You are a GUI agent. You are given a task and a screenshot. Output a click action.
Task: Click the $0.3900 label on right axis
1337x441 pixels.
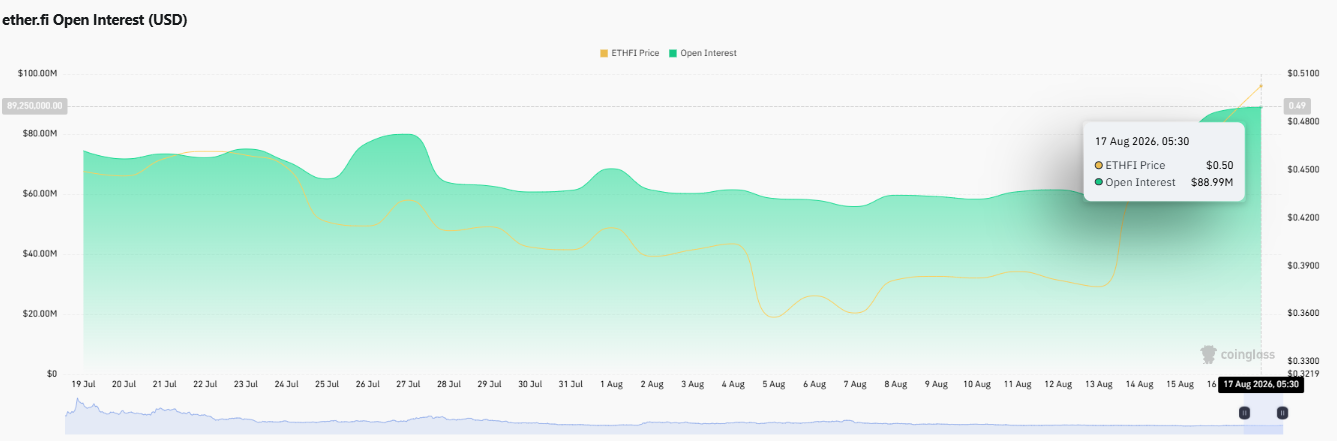coord(1304,265)
